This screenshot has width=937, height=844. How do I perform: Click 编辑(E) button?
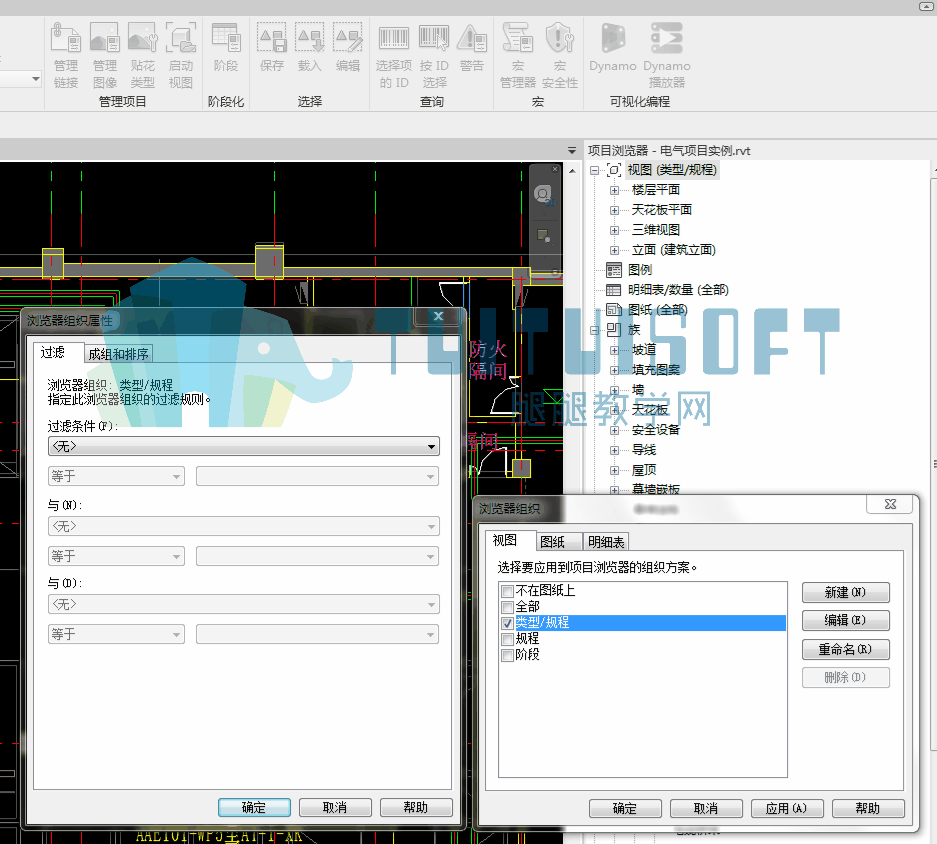(846, 620)
